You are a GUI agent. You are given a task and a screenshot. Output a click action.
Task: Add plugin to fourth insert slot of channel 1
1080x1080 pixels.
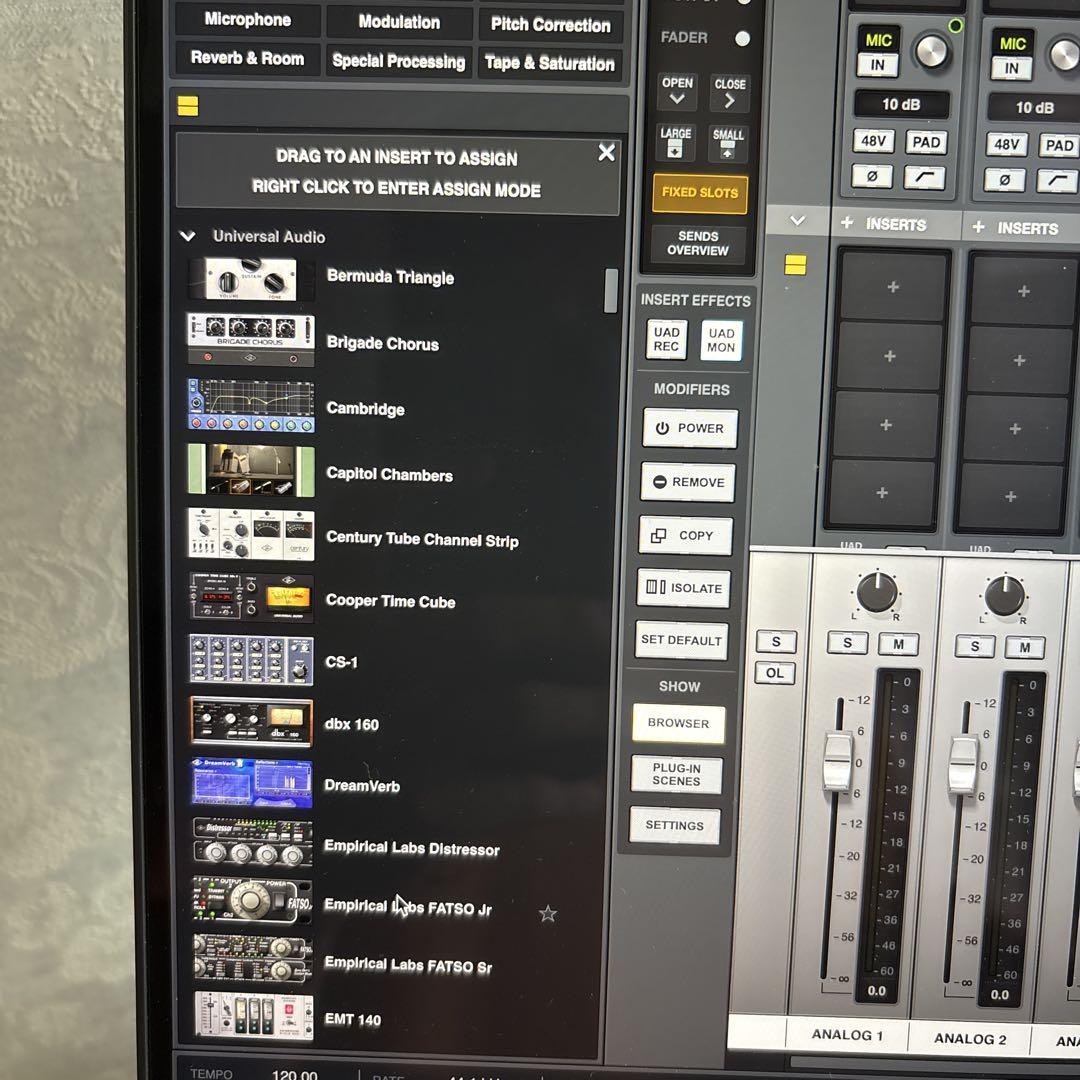(x=882, y=493)
